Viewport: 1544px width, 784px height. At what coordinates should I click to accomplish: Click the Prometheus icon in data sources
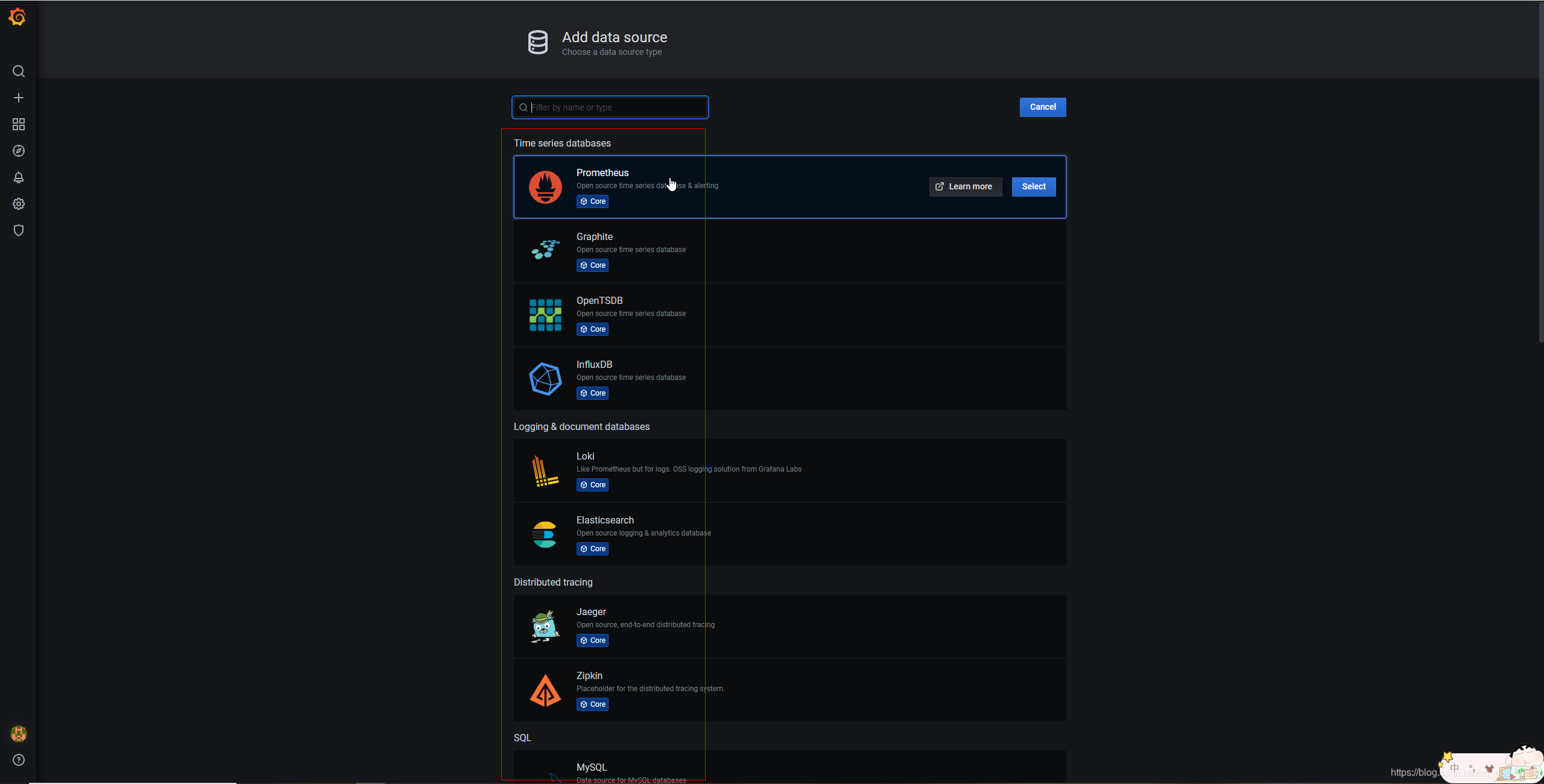point(545,186)
